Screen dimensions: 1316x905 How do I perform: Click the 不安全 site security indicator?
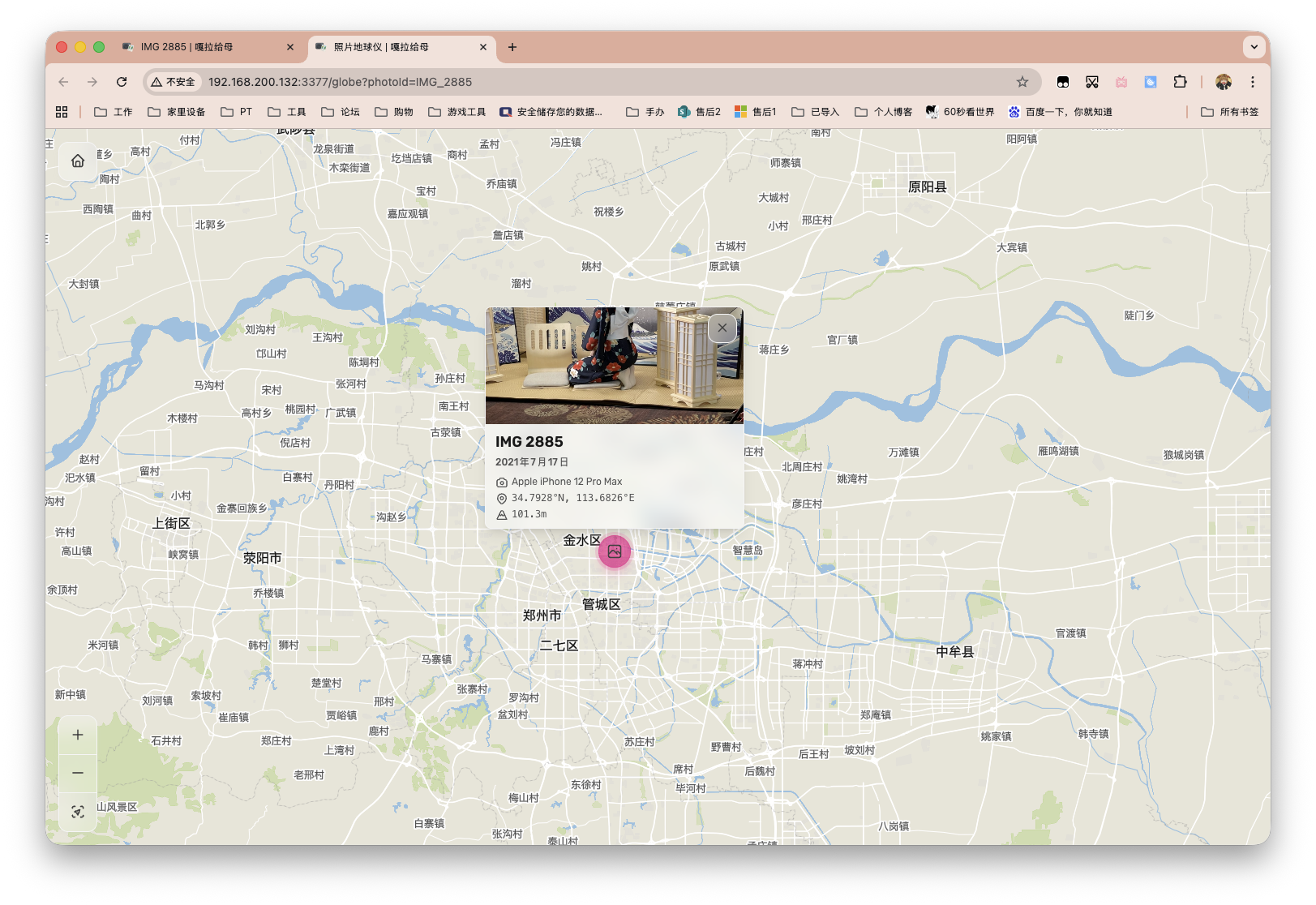174,82
